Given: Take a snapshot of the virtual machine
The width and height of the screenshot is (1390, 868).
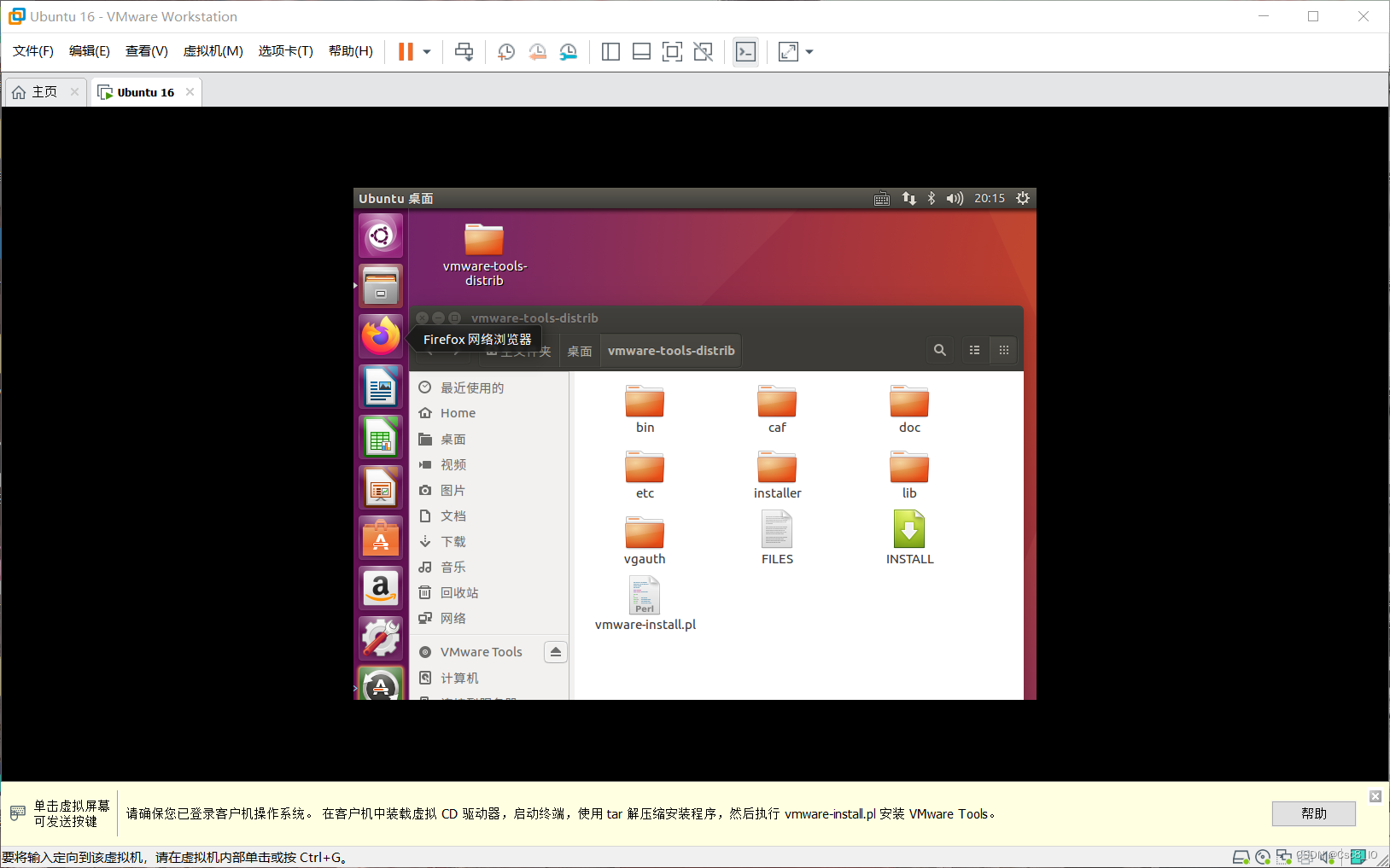Looking at the screenshot, I should click(x=506, y=52).
